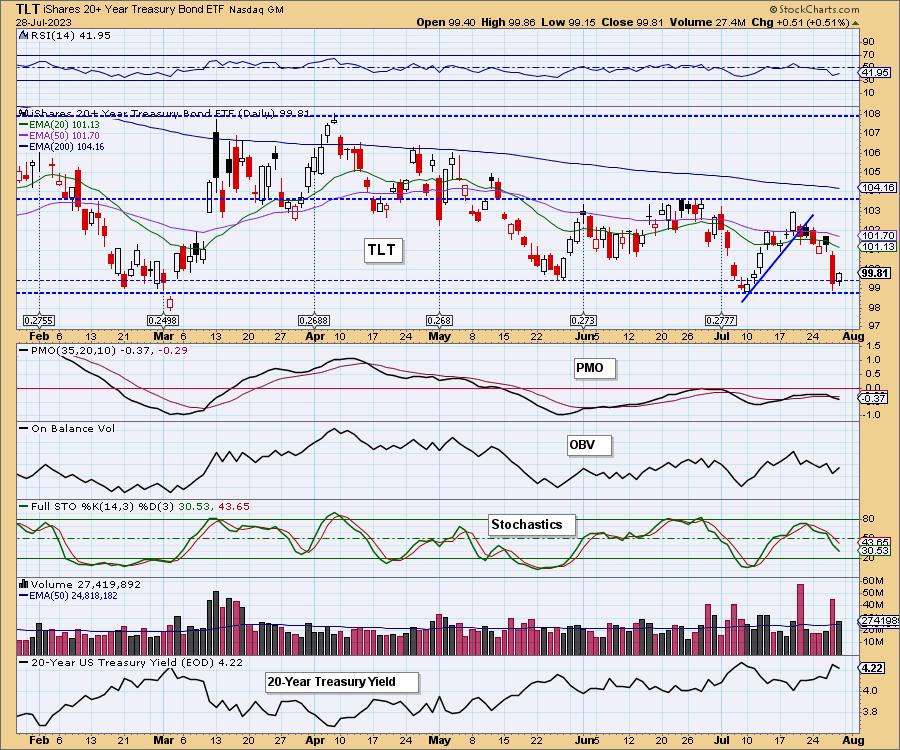
Task: Click the 20-Year Treasury Yield annotation box
Action: tap(342, 682)
